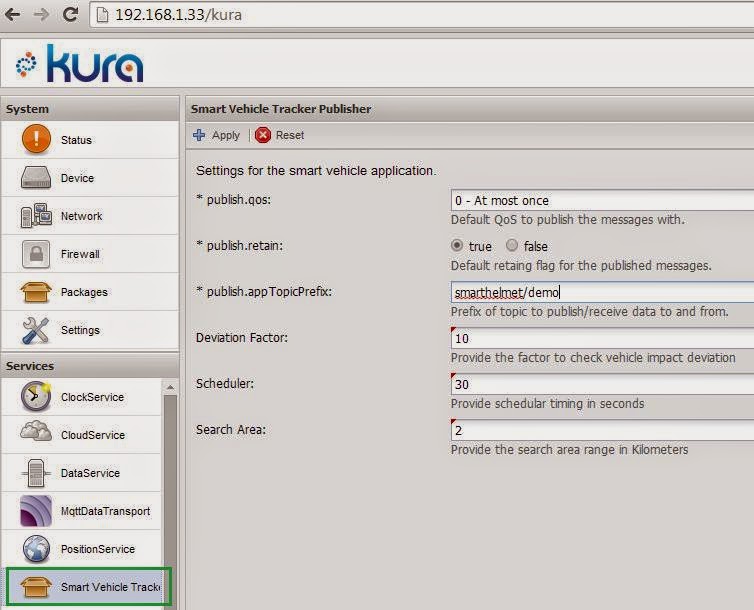This screenshot has height=610, width=754.
Task: Click 'Provide the search area range' hint
Action: pos(569,450)
